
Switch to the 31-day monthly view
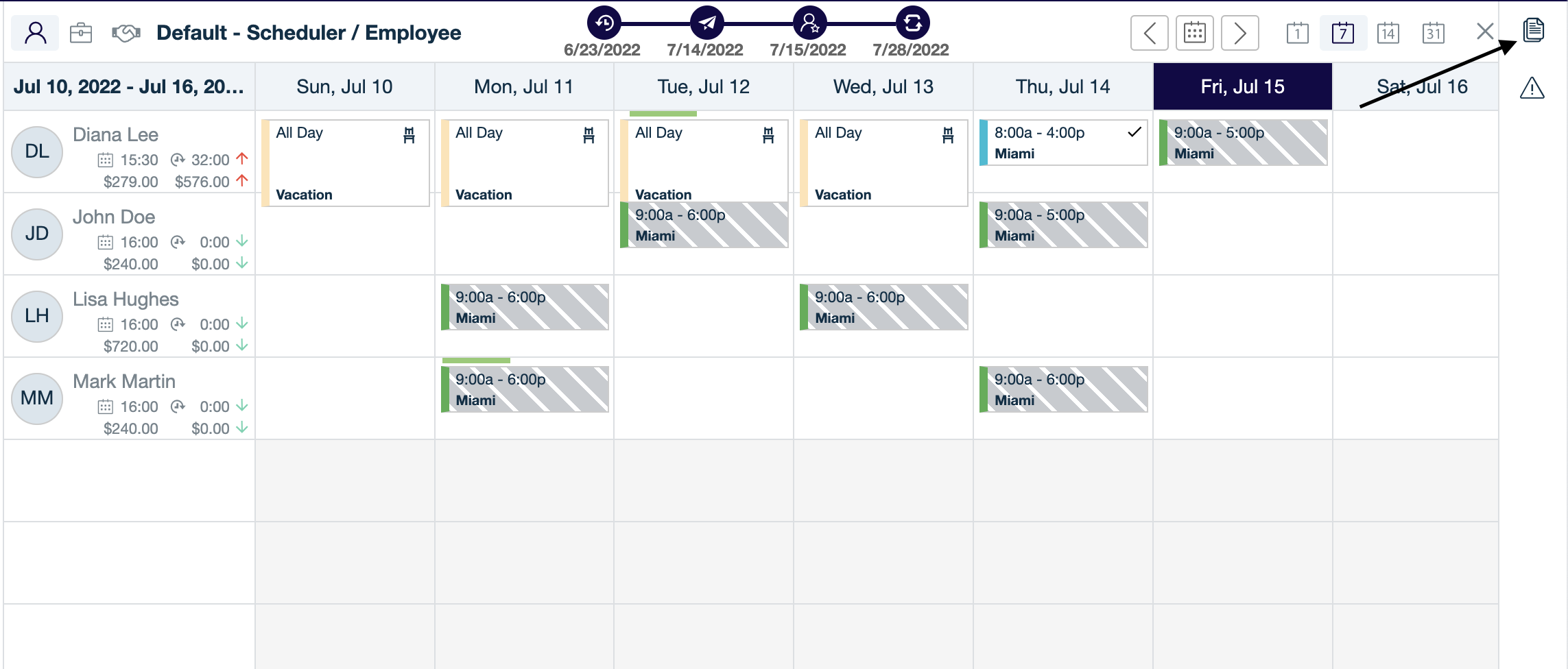[x=1433, y=32]
